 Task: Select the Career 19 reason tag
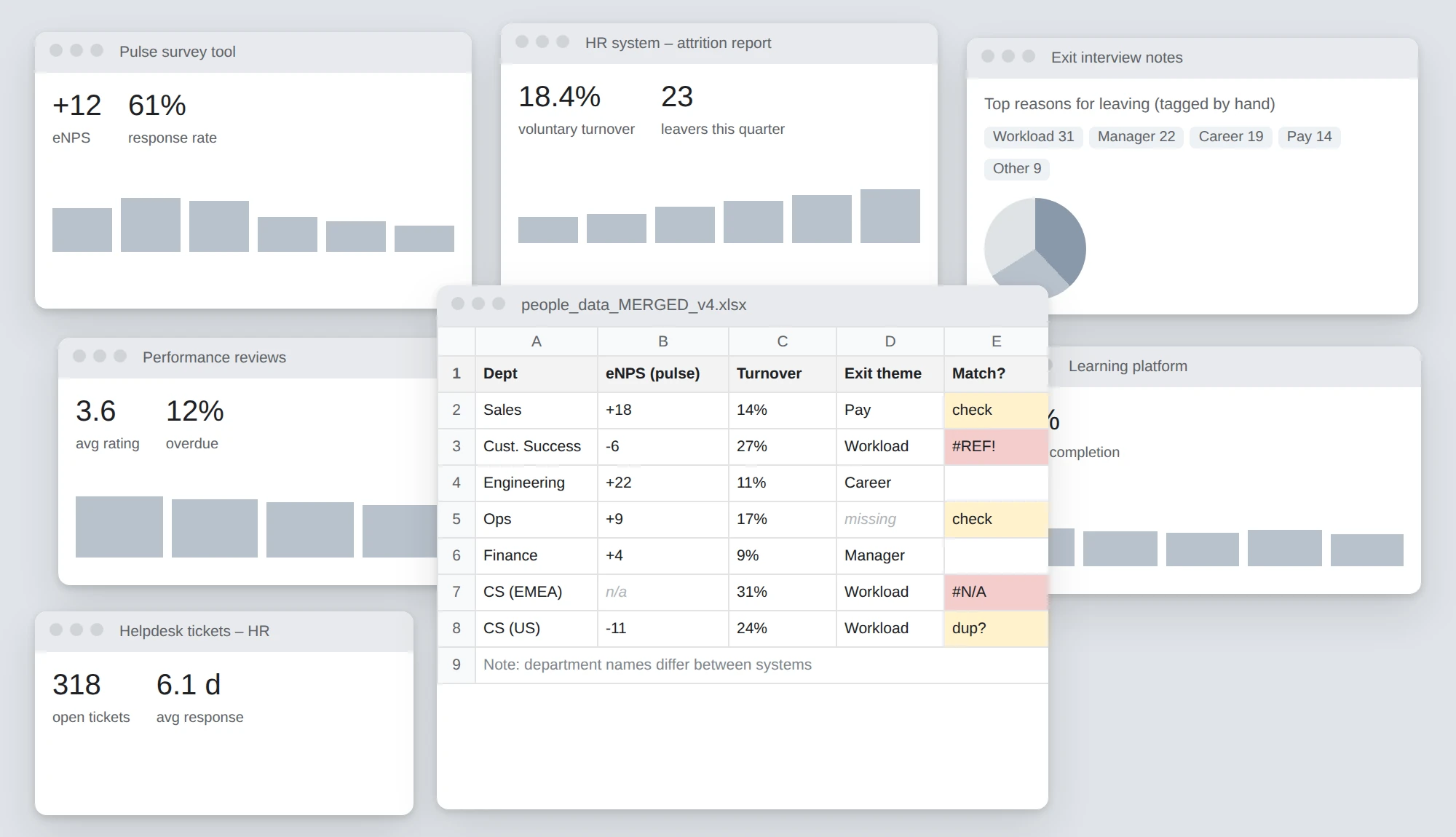click(x=1230, y=137)
